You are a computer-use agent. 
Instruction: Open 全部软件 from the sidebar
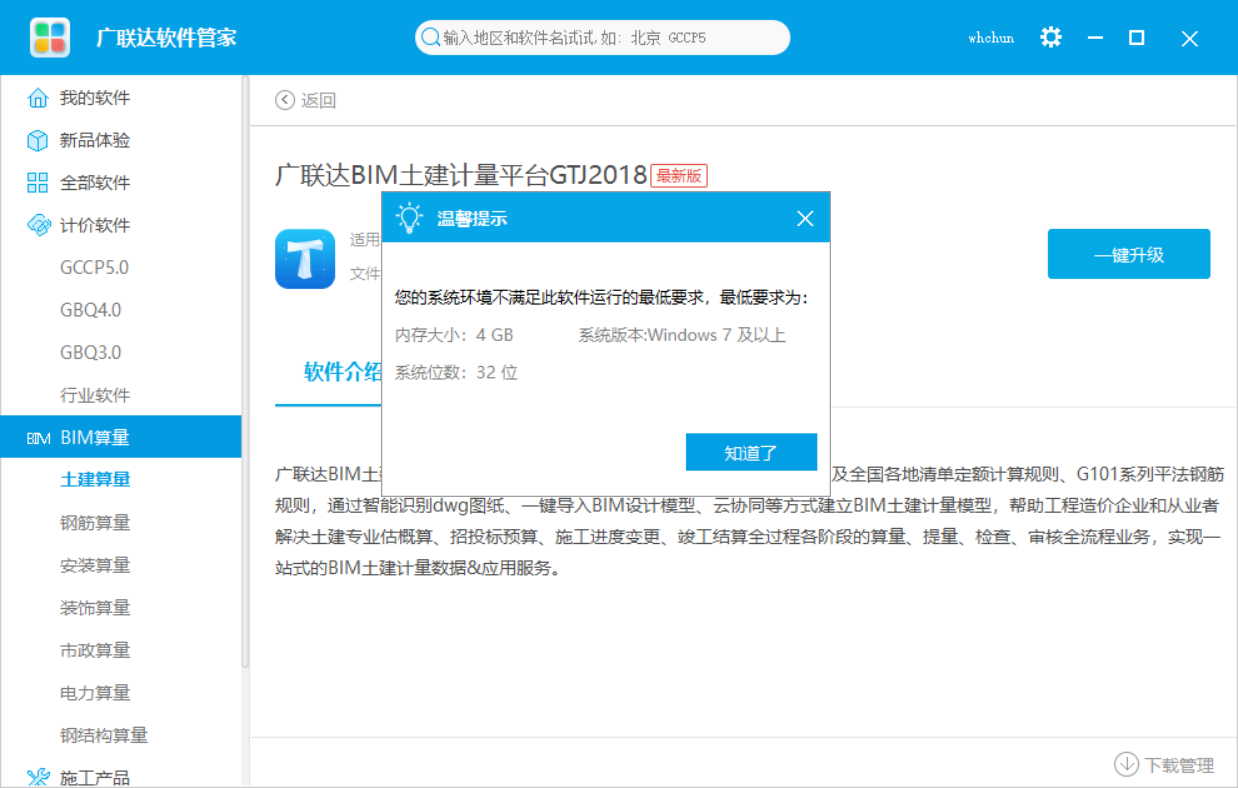coord(38,182)
